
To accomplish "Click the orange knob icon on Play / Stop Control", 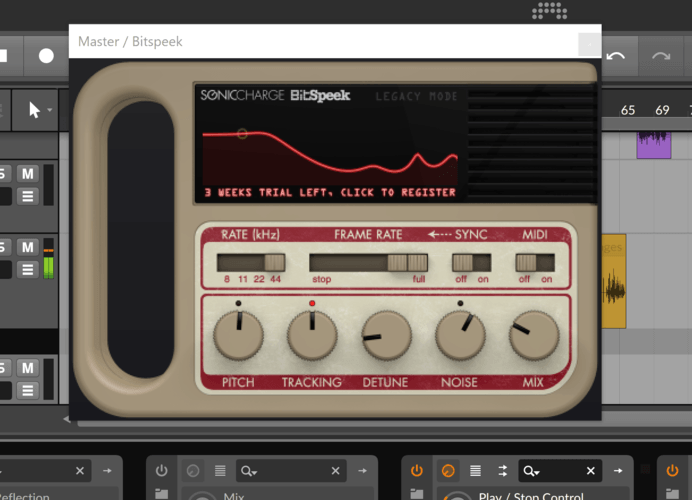I will click(x=448, y=471).
